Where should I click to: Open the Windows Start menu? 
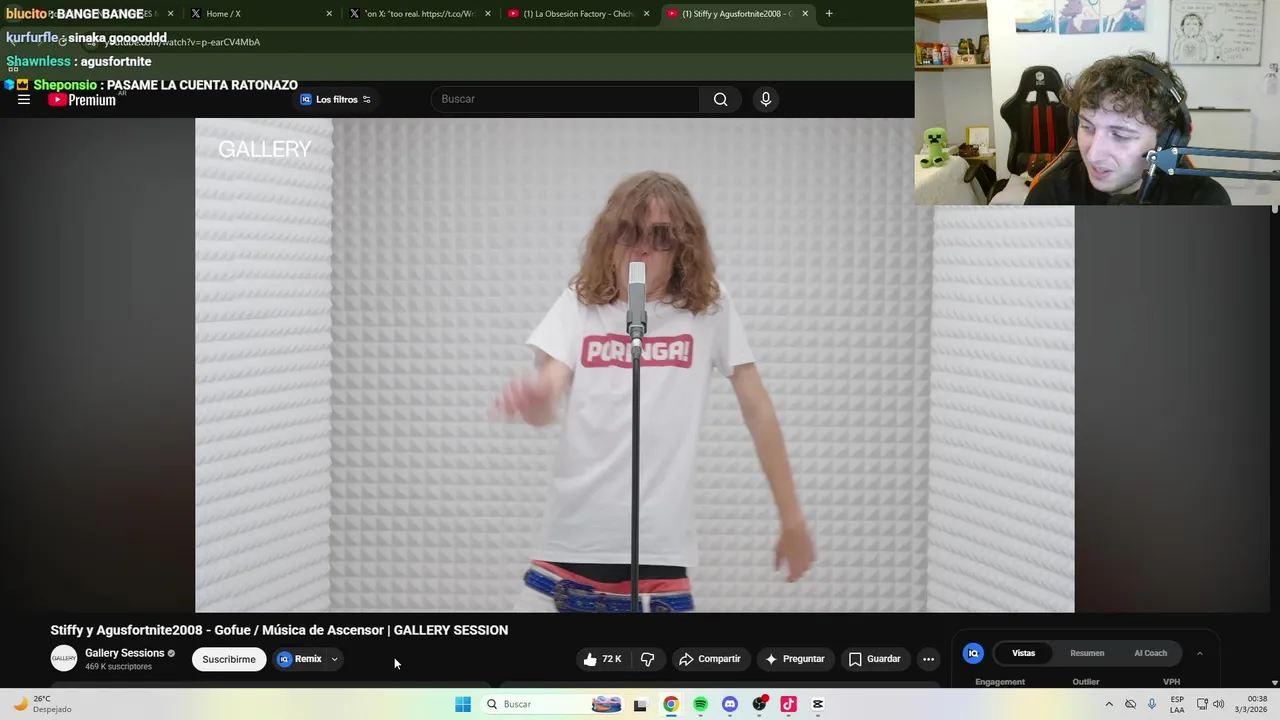pos(463,704)
